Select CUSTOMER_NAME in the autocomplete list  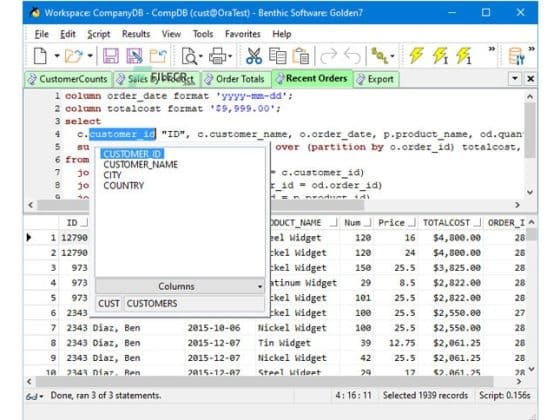[x=140, y=165]
